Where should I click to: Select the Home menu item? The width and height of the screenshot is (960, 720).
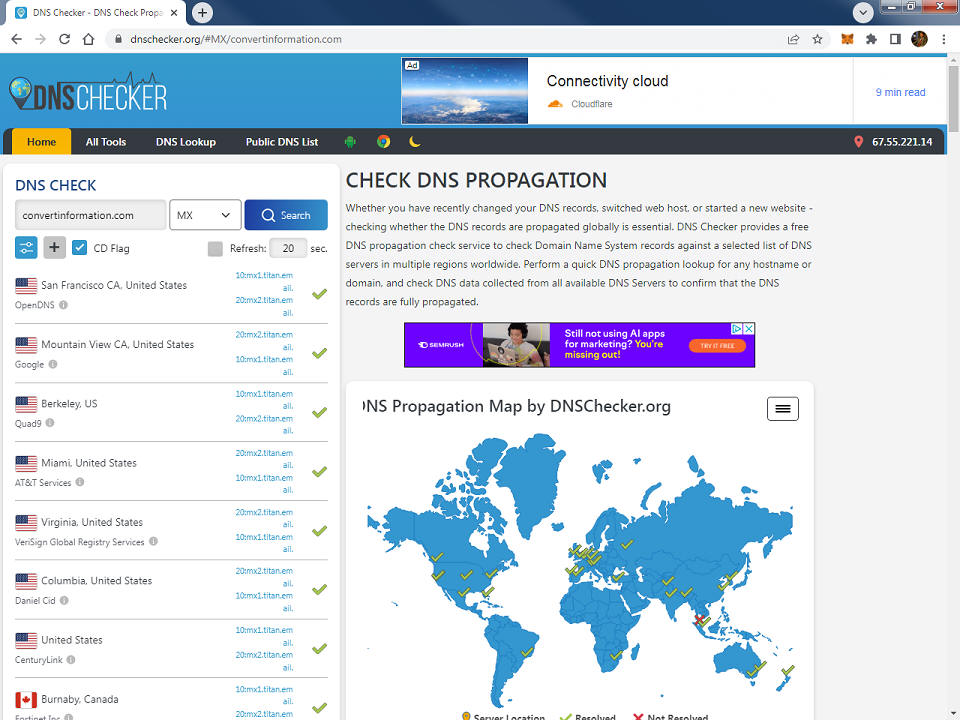pos(41,142)
